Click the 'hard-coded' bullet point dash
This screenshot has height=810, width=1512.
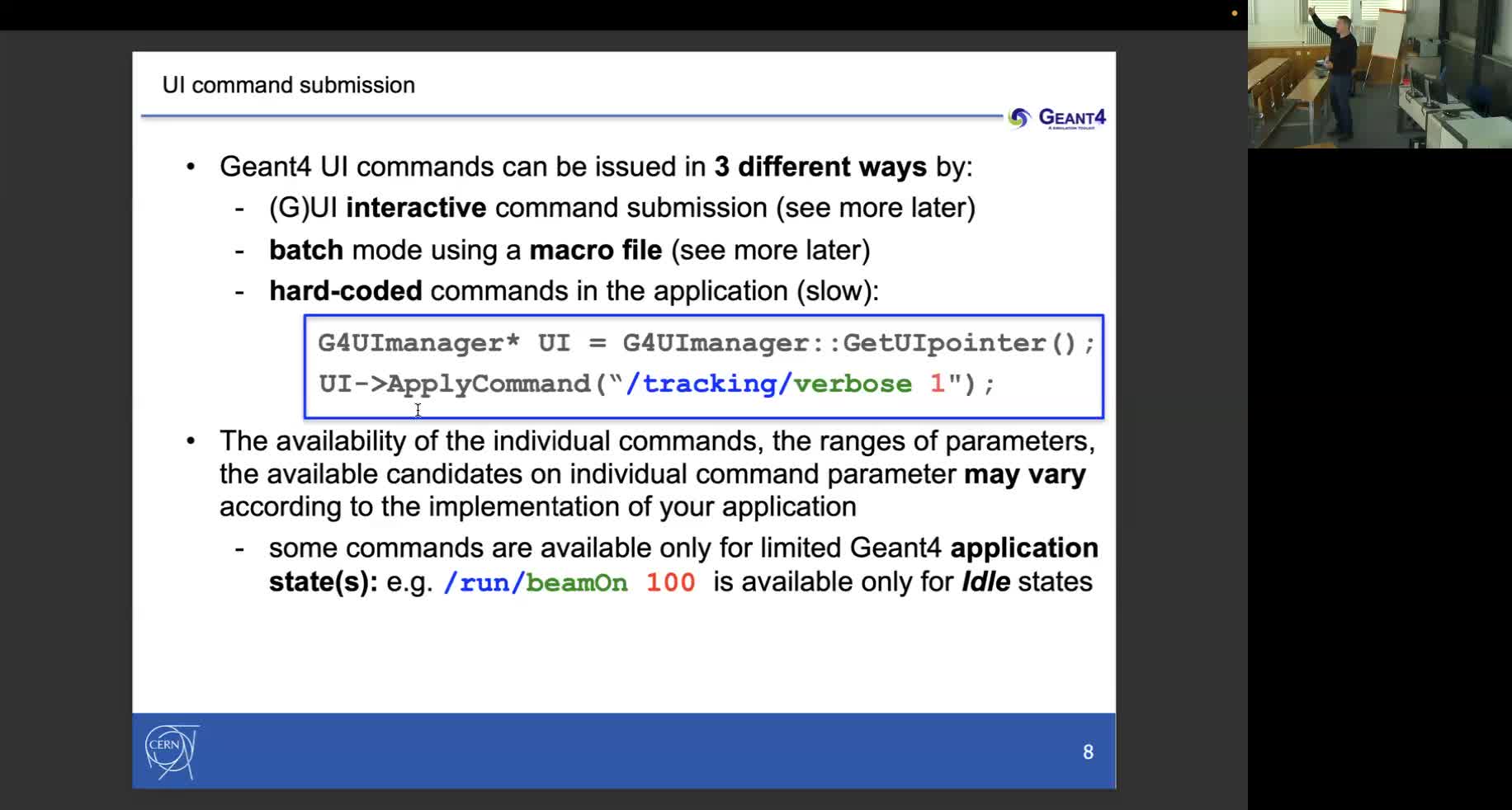click(240, 291)
